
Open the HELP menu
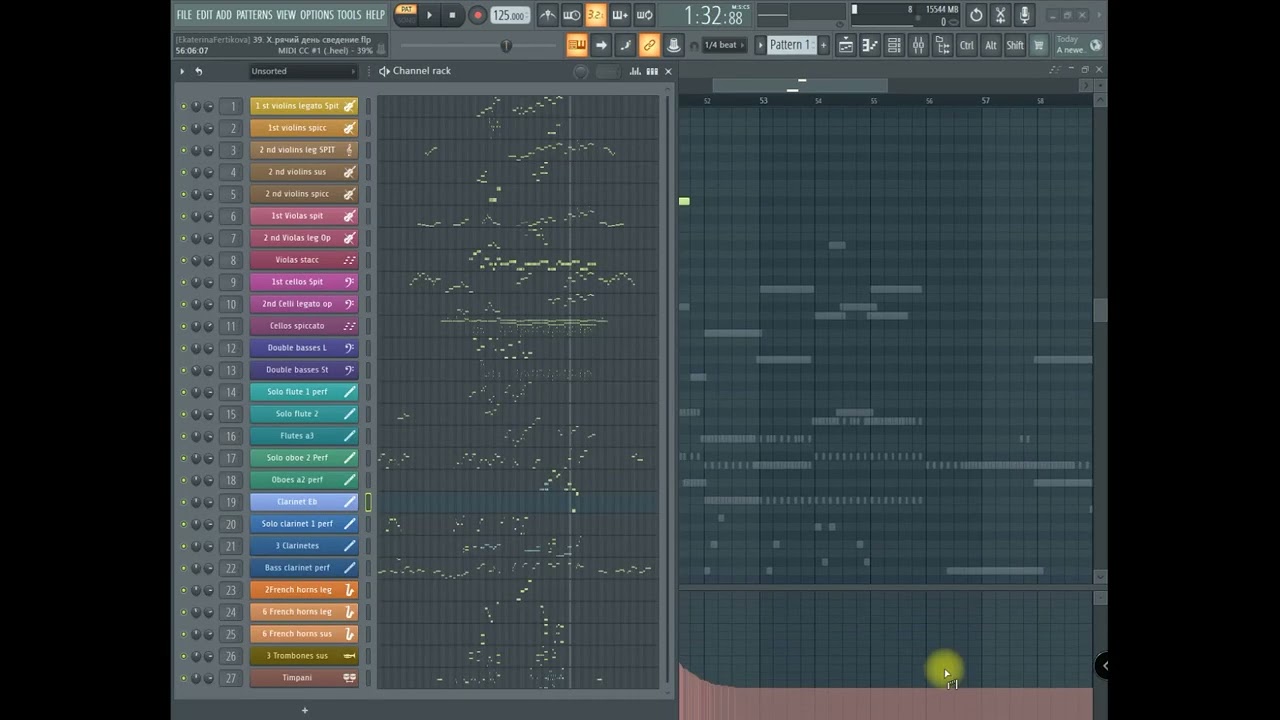click(375, 15)
